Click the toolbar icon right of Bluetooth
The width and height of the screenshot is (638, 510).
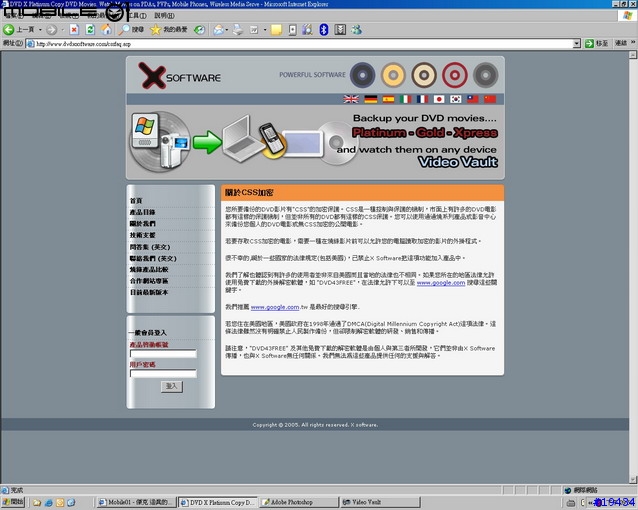pyautogui.click(x=340, y=29)
